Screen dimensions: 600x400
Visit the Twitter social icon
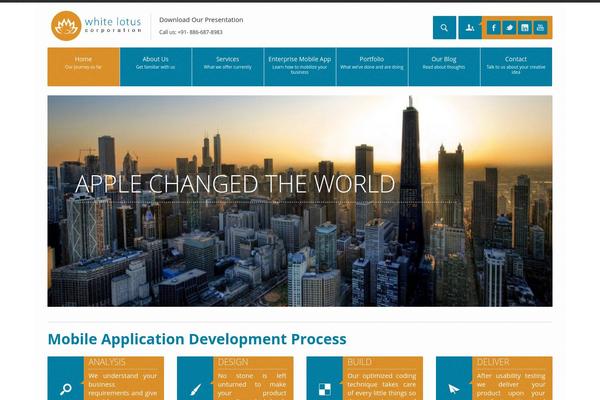click(509, 28)
